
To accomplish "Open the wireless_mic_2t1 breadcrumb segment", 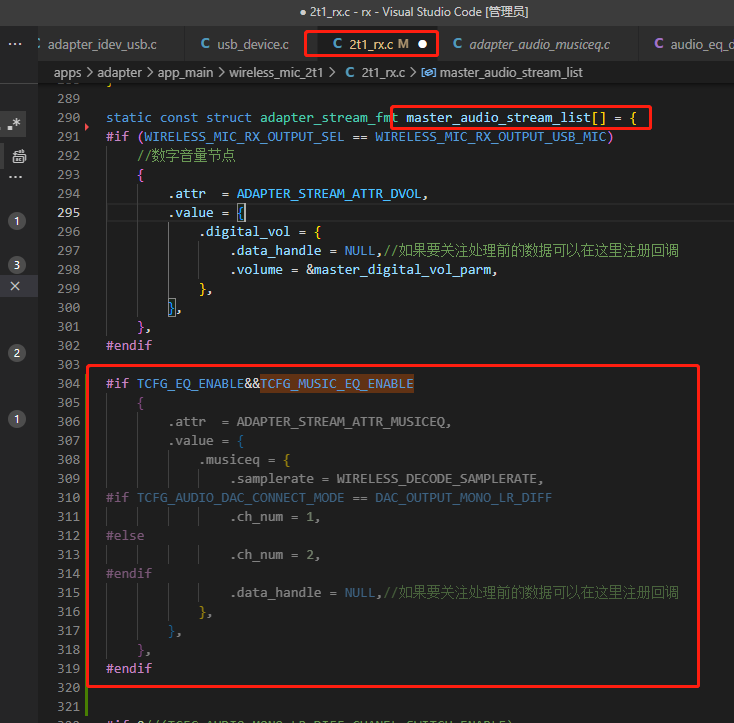I will (x=276, y=73).
